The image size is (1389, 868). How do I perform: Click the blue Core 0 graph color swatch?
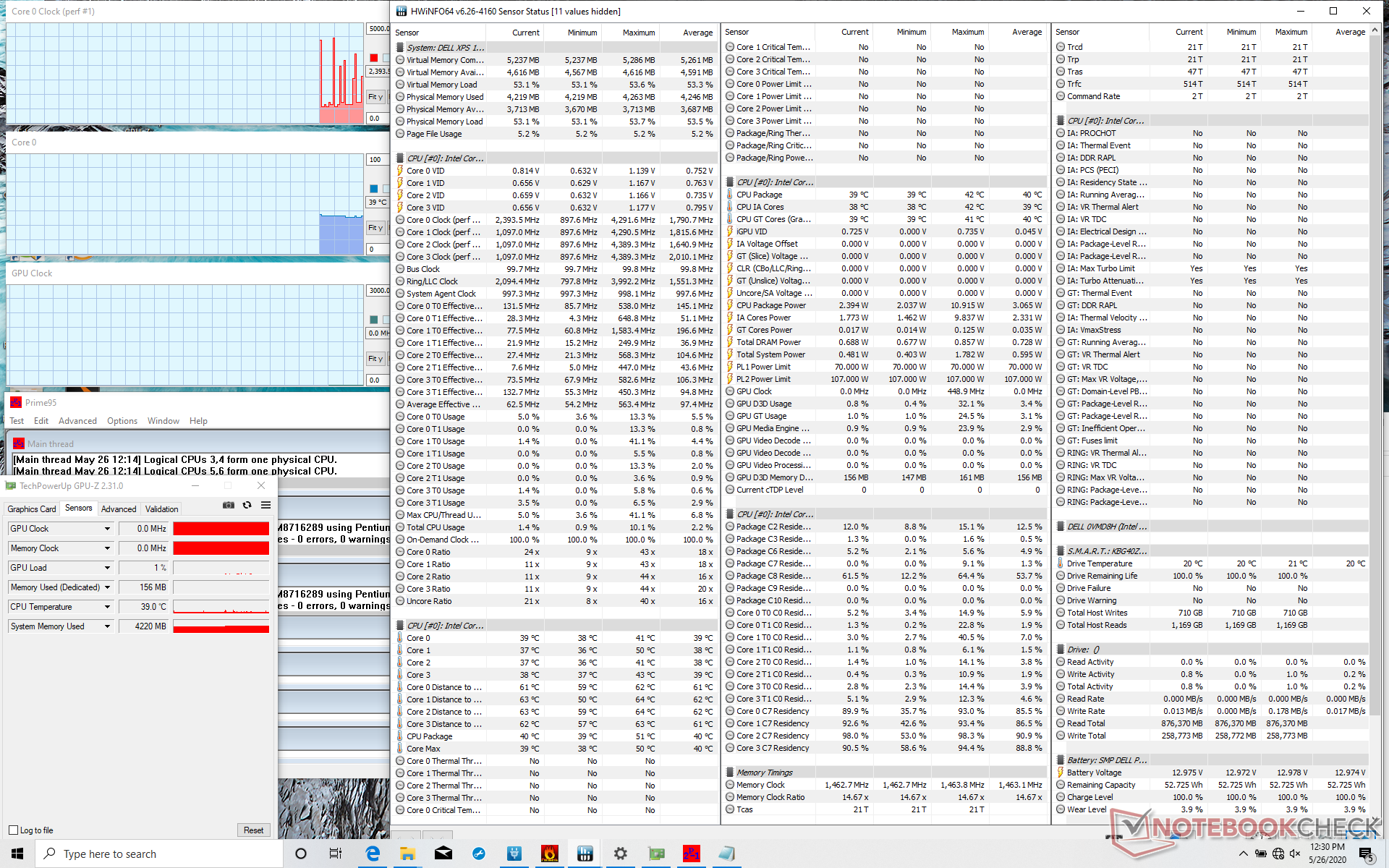coord(374,189)
